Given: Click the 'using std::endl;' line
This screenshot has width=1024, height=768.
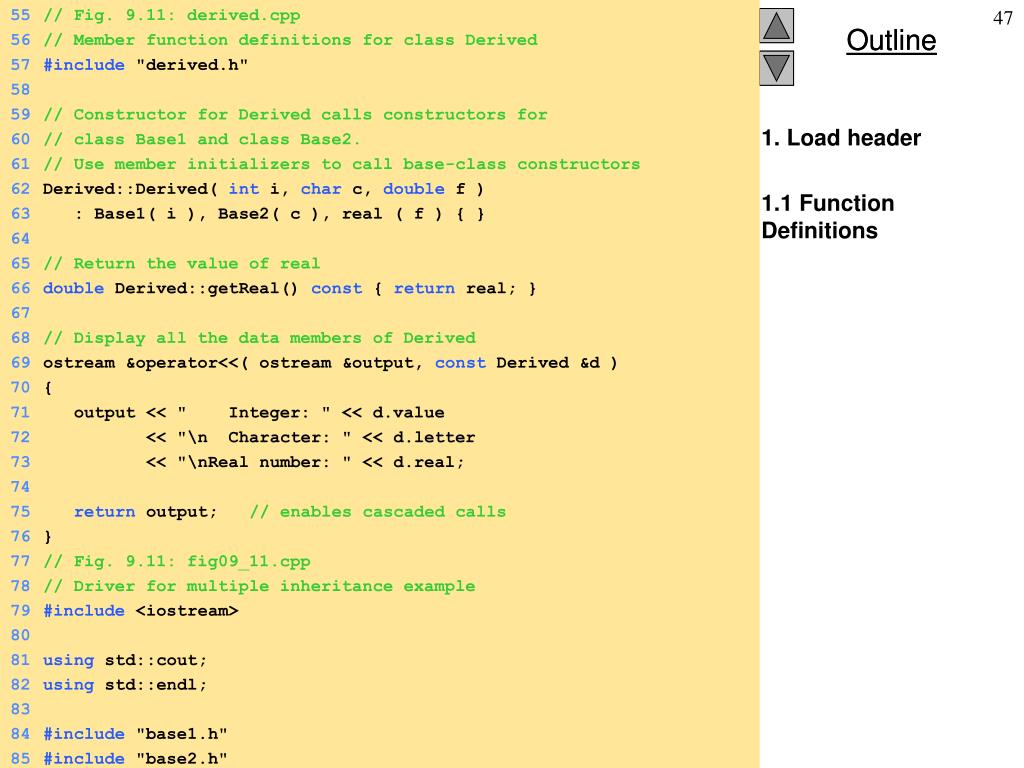Looking at the screenshot, I should pos(125,684).
